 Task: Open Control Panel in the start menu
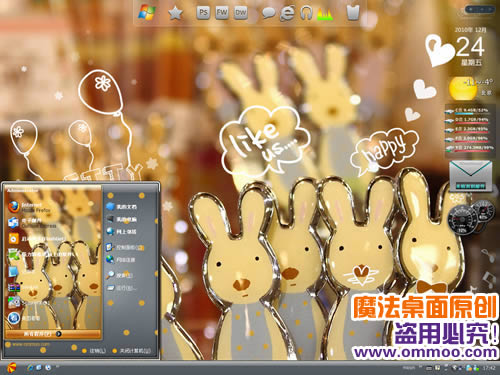click(125, 247)
